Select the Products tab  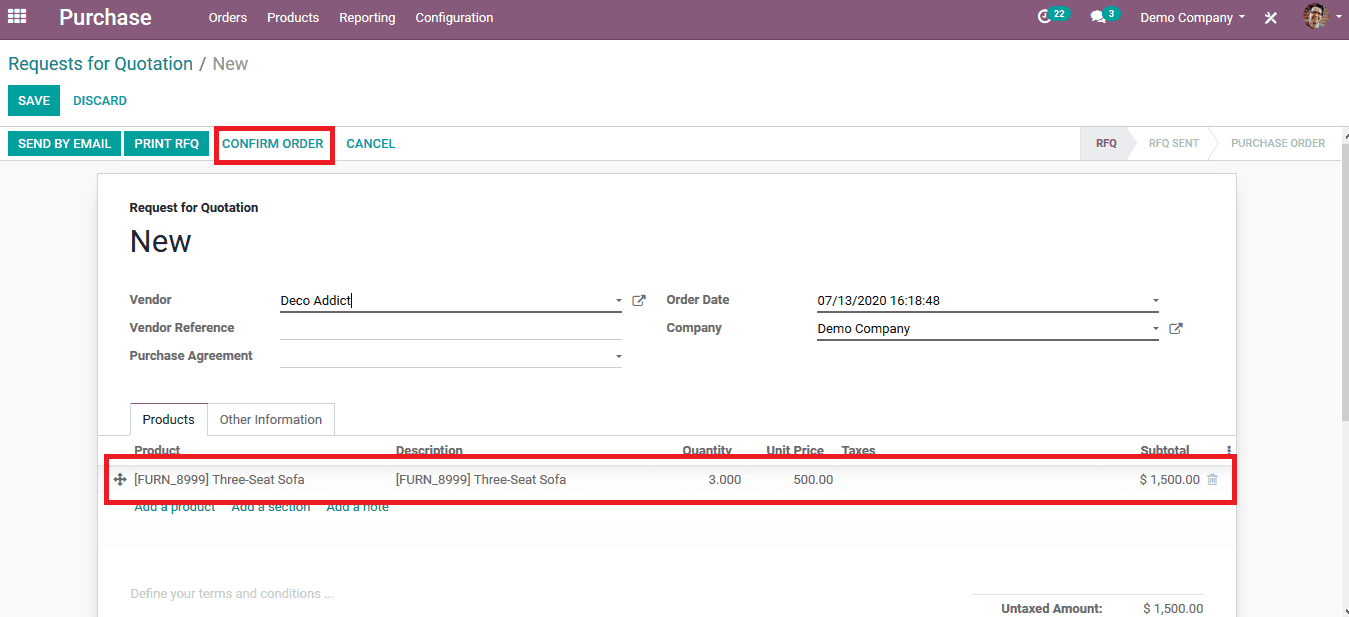click(168, 419)
